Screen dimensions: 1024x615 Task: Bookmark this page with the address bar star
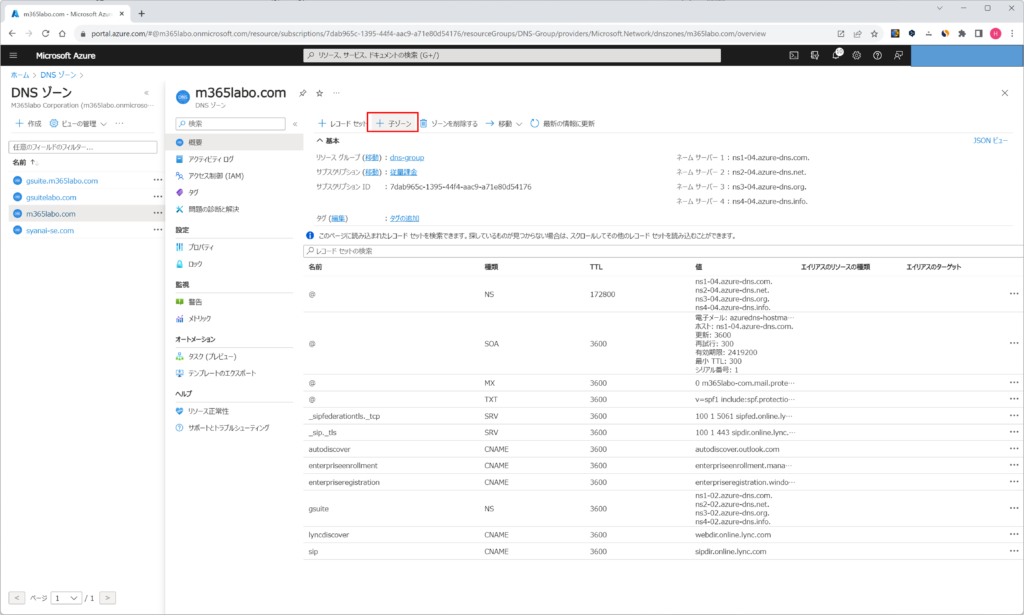tap(874, 34)
